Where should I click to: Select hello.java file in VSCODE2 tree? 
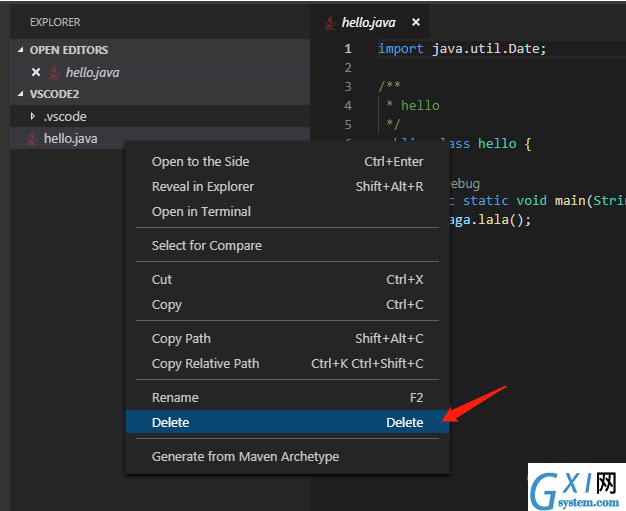pyautogui.click(x=160, y=138)
